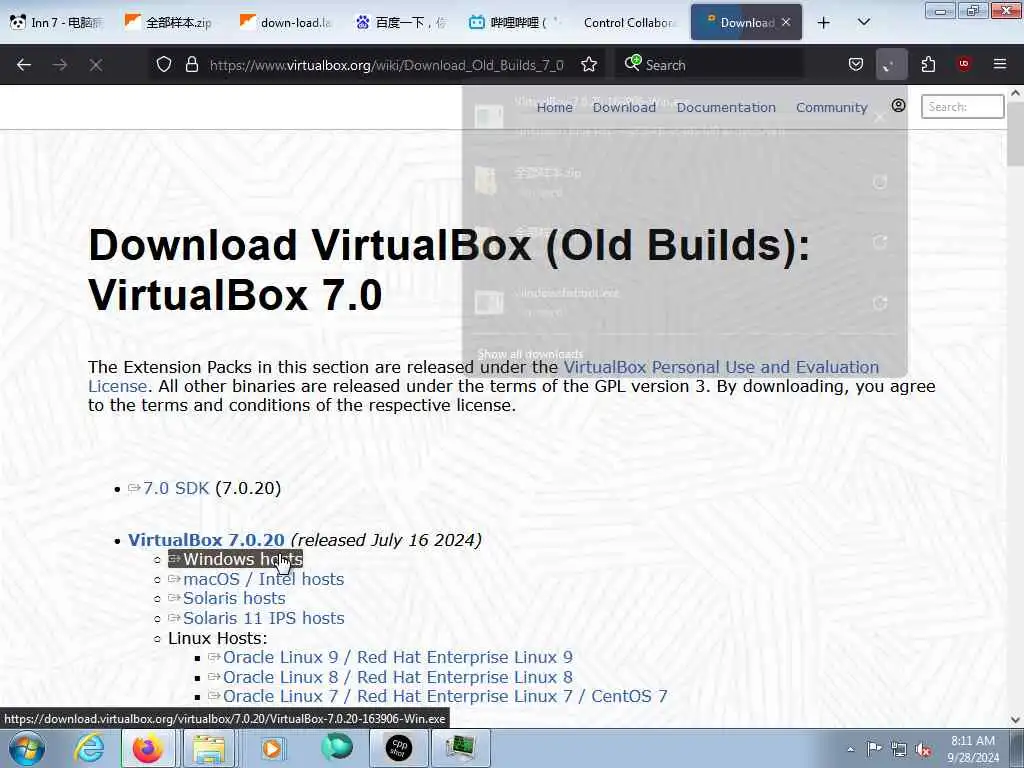Screen dimensions: 1024x768
Task: Open the VirtualBox 7.0.20 changelog link
Action: coord(206,540)
